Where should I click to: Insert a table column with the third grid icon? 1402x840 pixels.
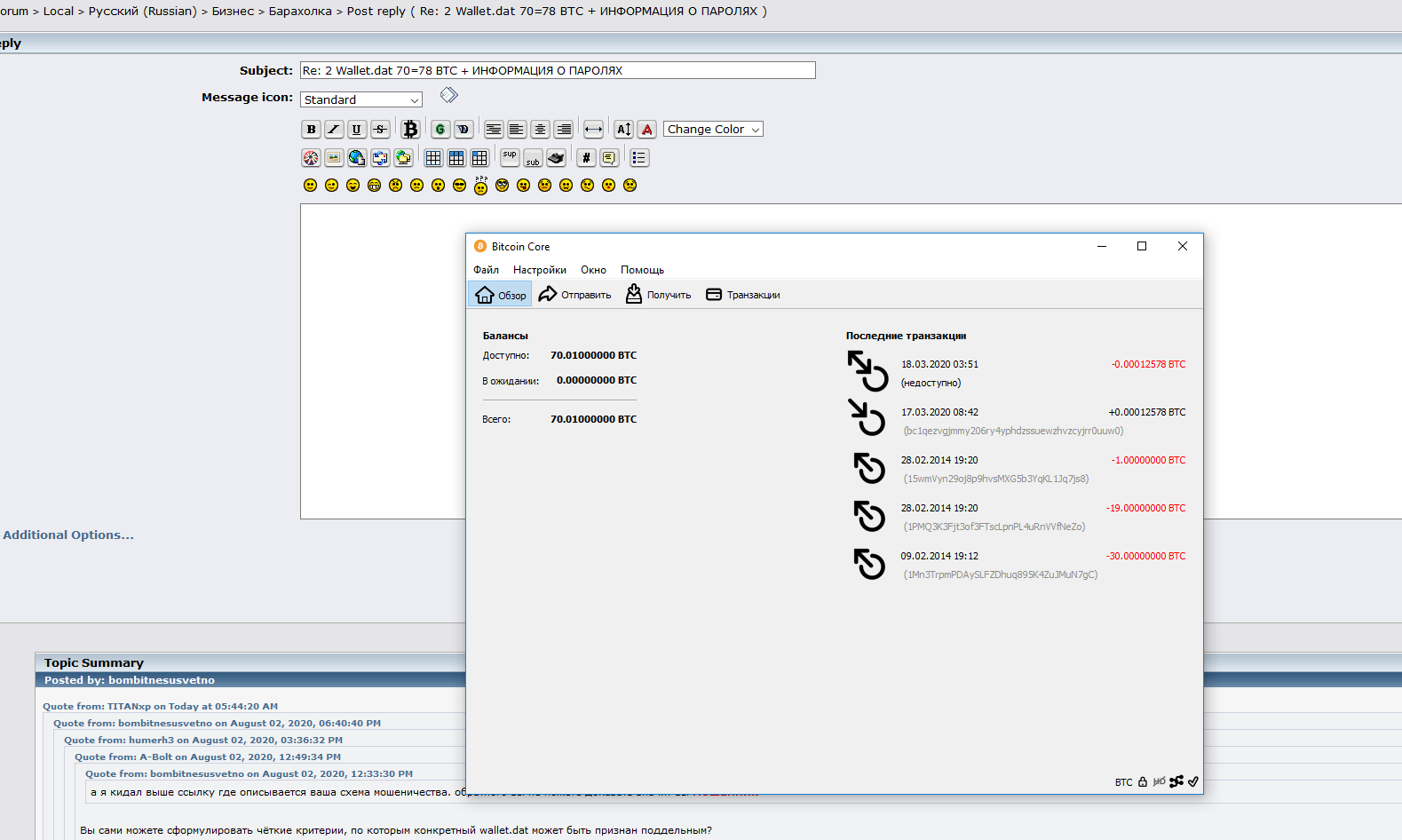[x=479, y=158]
